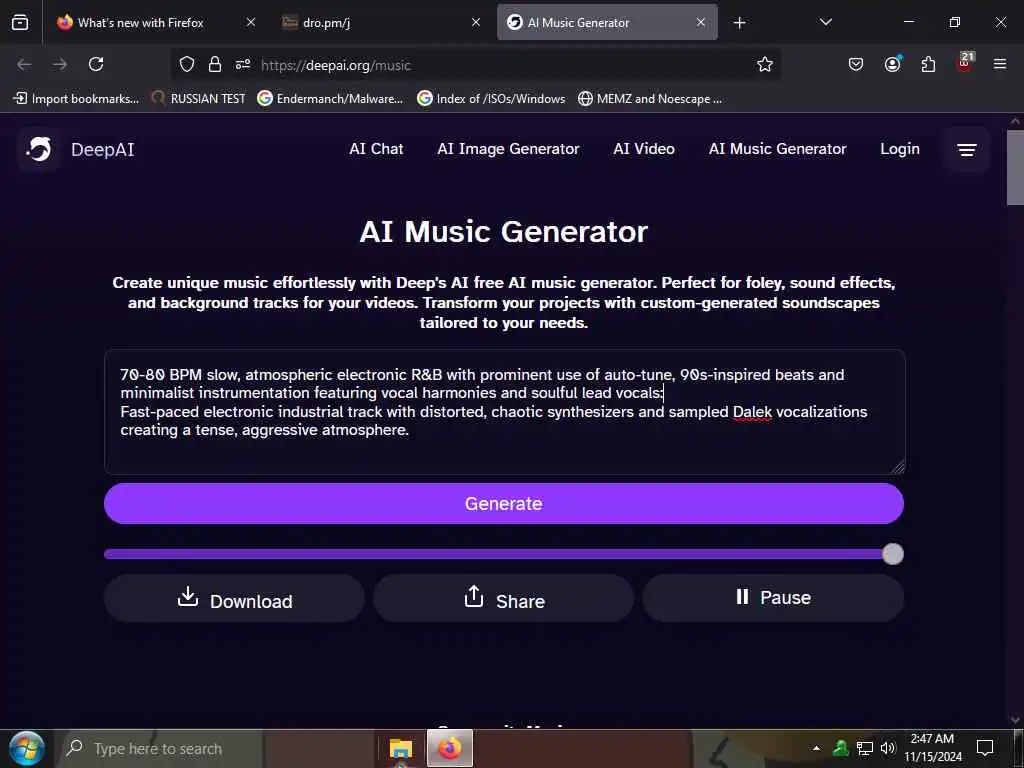Click the DeepAI brand name

[103, 150]
